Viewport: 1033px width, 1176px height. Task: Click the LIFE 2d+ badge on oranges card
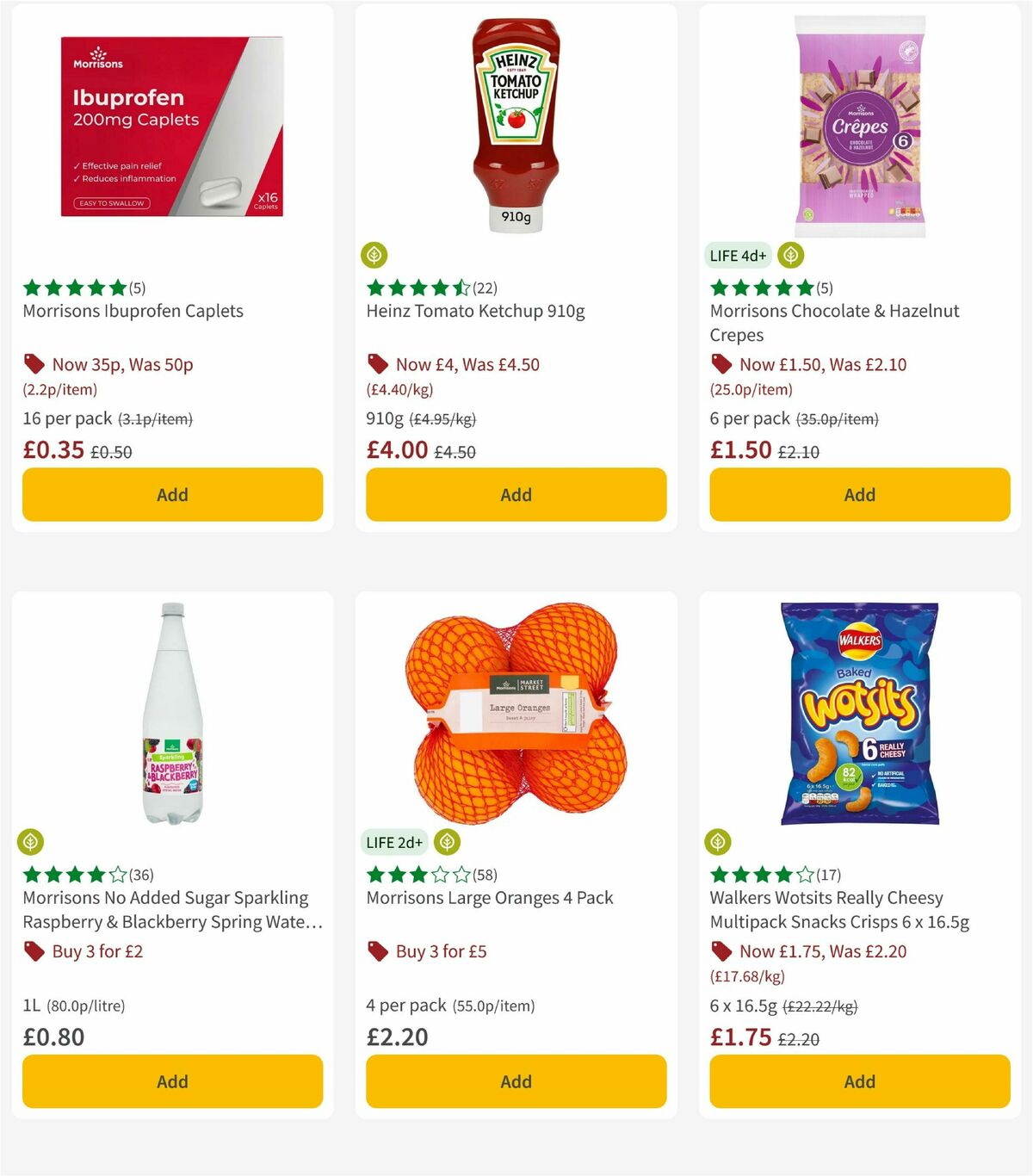394,842
